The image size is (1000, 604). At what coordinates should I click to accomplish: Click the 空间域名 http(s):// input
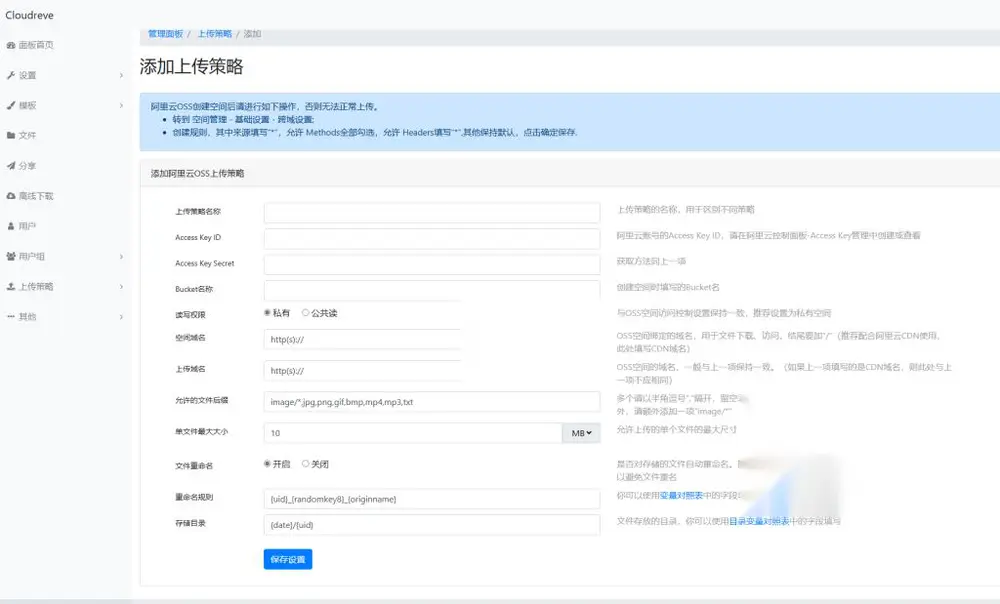tap(362, 339)
